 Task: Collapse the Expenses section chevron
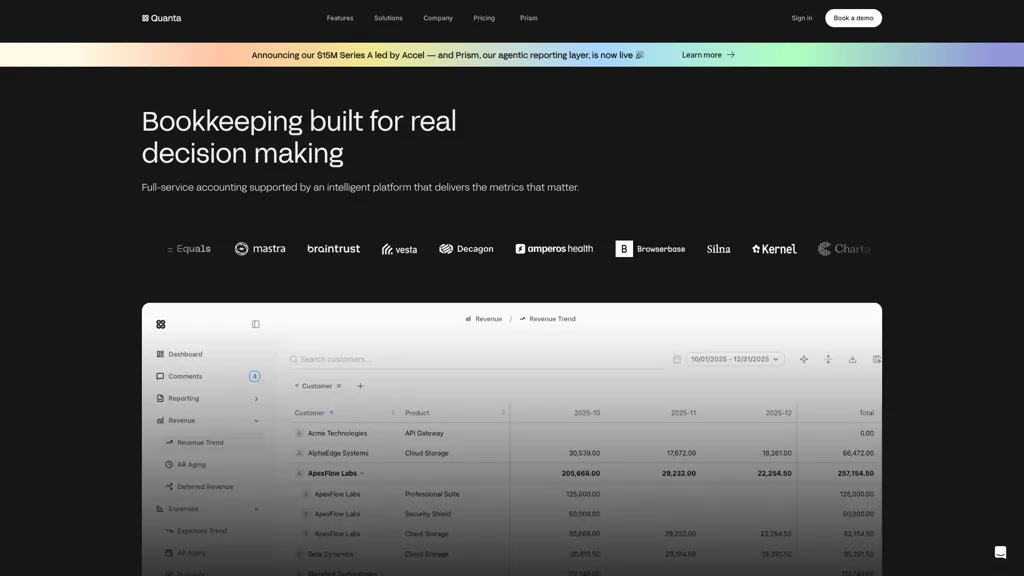point(256,509)
